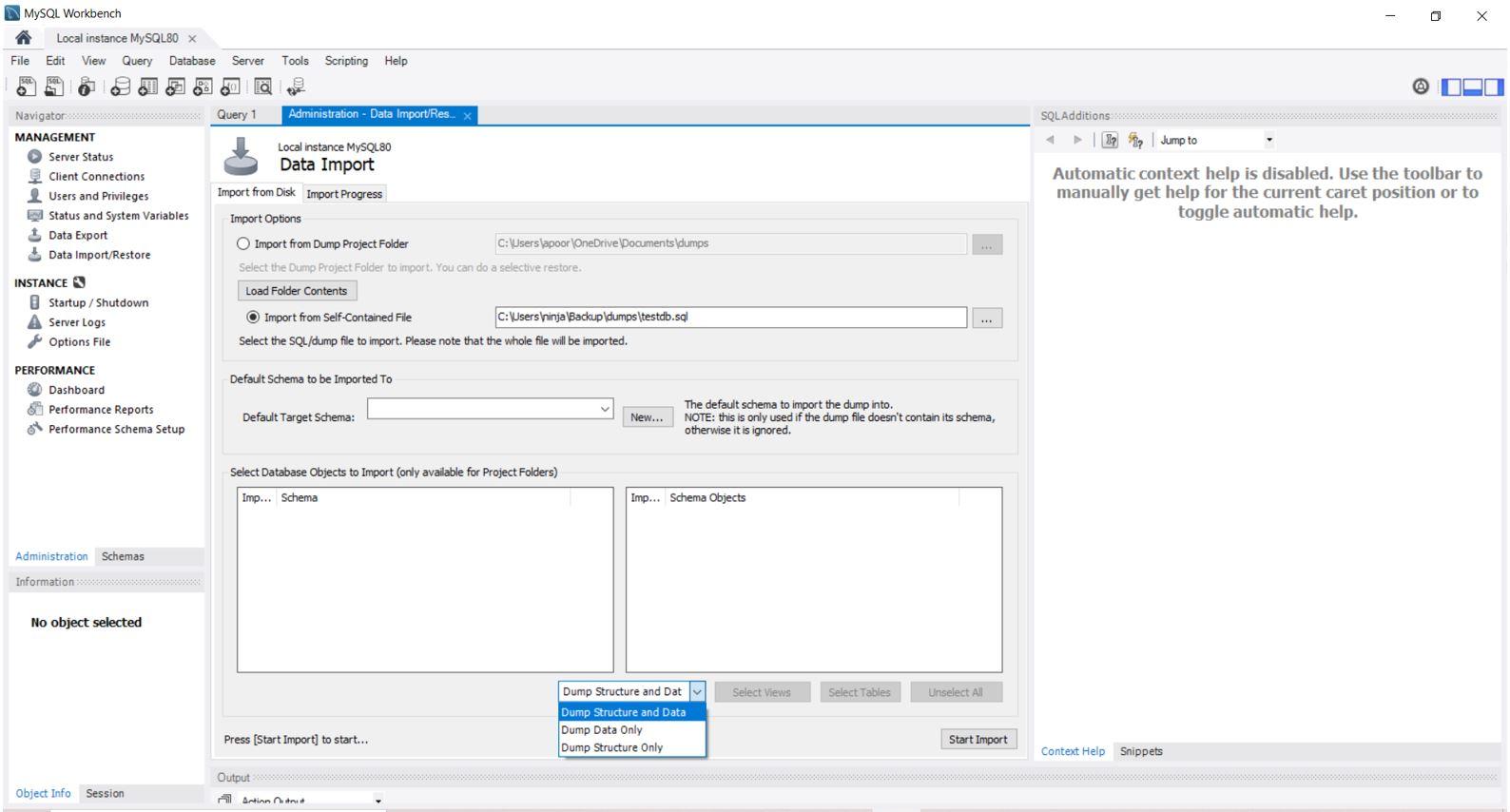Switch to the Import from Disk tab
Screen dimensions: 1510x812
(257, 192)
